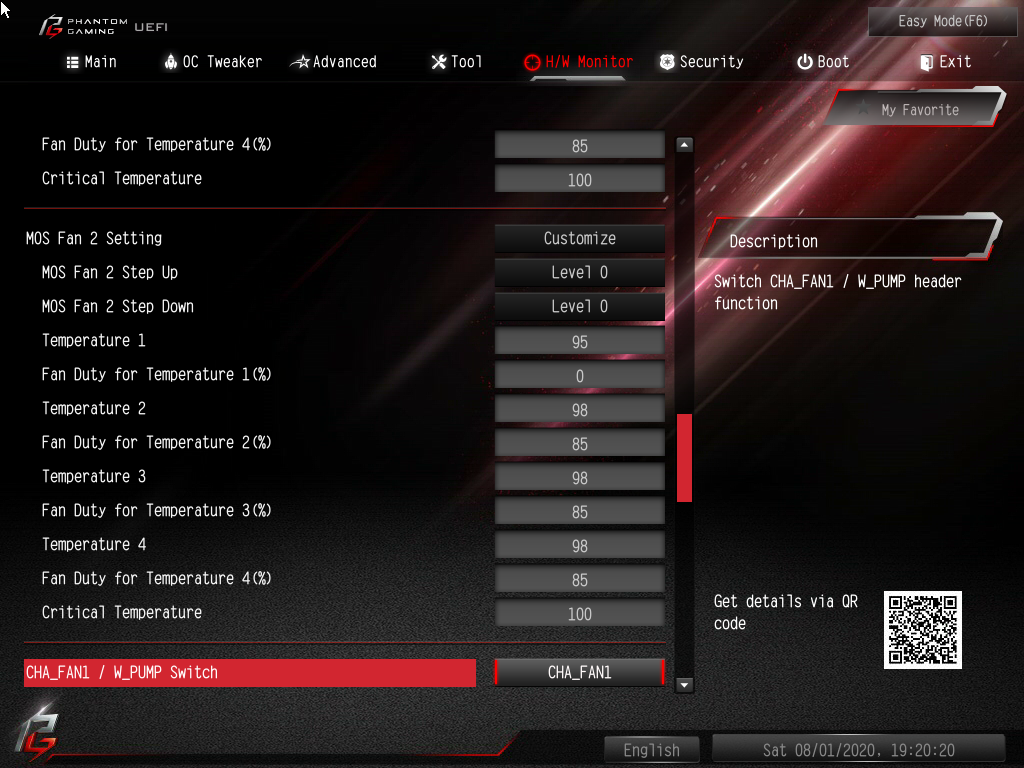Image resolution: width=1024 pixels, height=768 pixels.
Task: Click the OC Tweaker rocket icon
Action: [x=170, y=62]
